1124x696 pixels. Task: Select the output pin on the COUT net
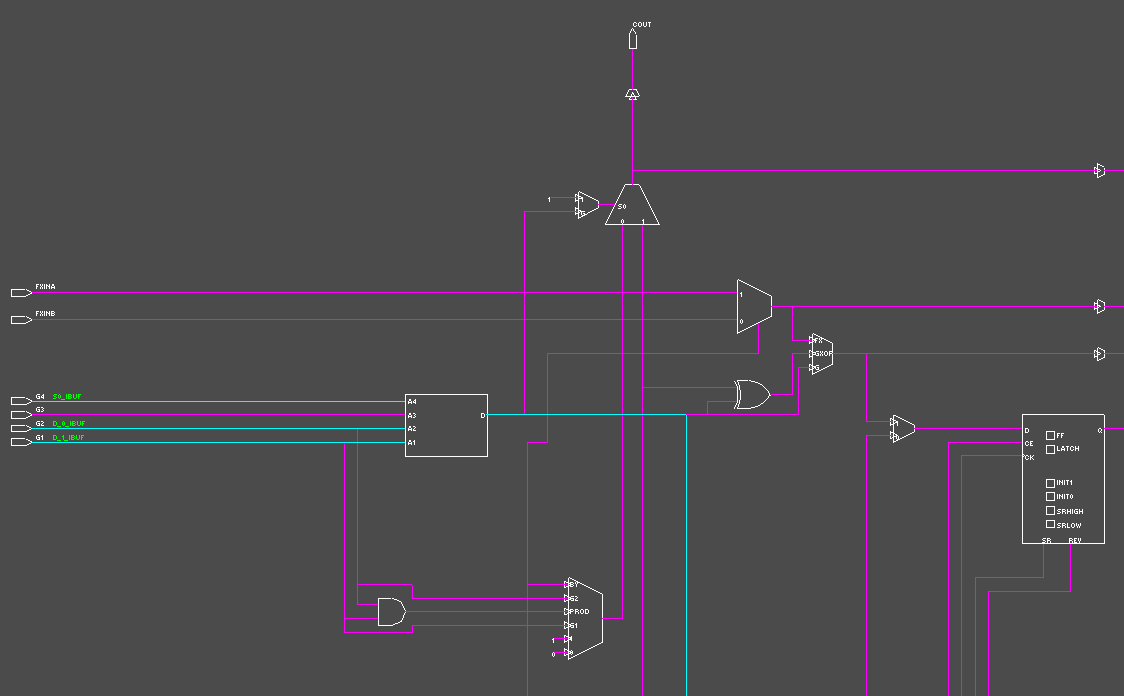pyautogui.click(x=1100, y=171)
